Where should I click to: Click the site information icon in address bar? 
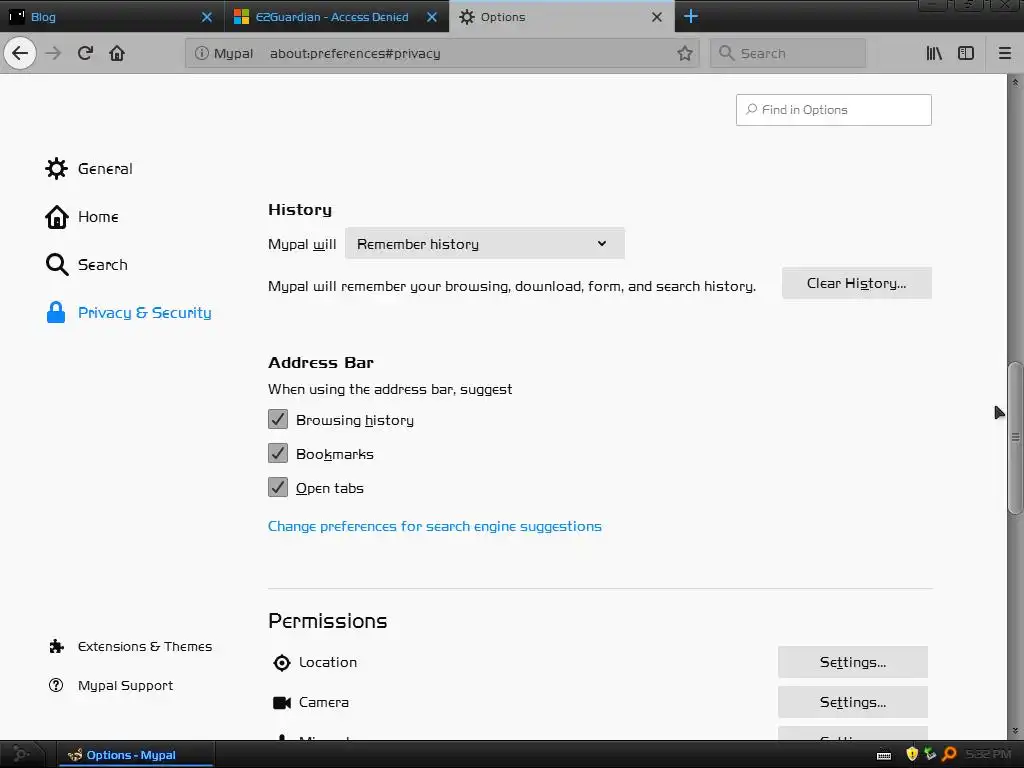(x=202, y=54)
